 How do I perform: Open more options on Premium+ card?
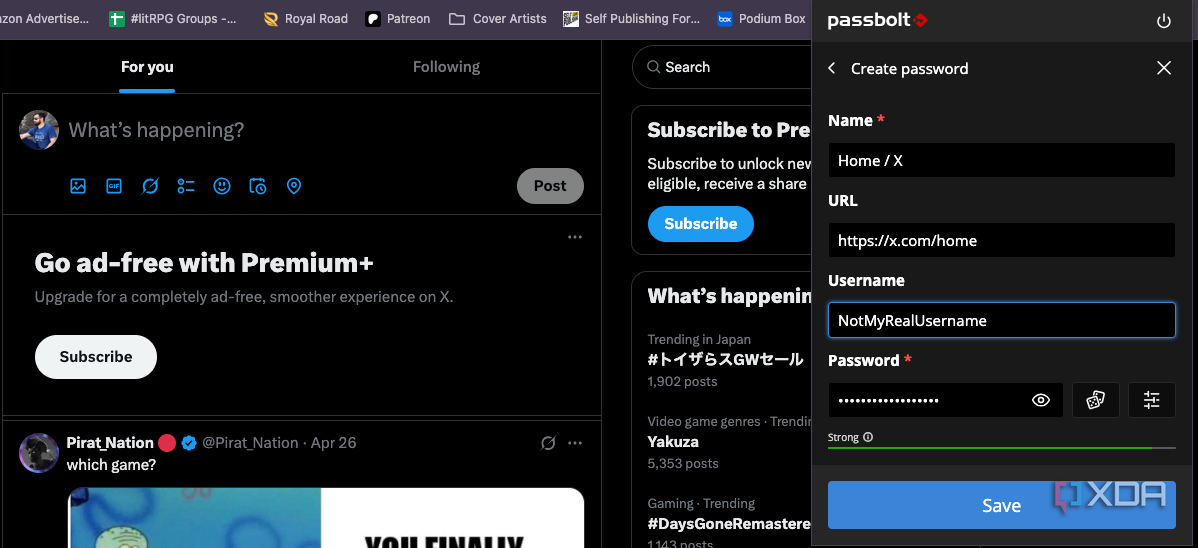575,238
